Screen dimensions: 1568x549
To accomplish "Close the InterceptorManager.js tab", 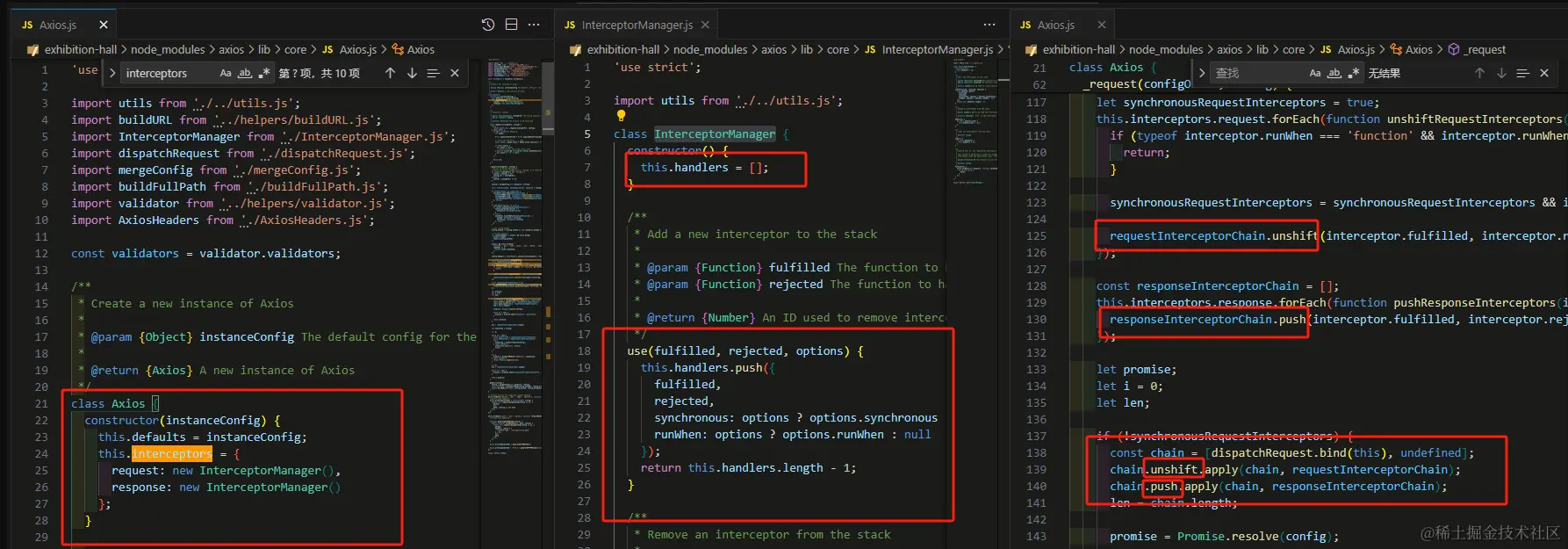I will point(705,25).
